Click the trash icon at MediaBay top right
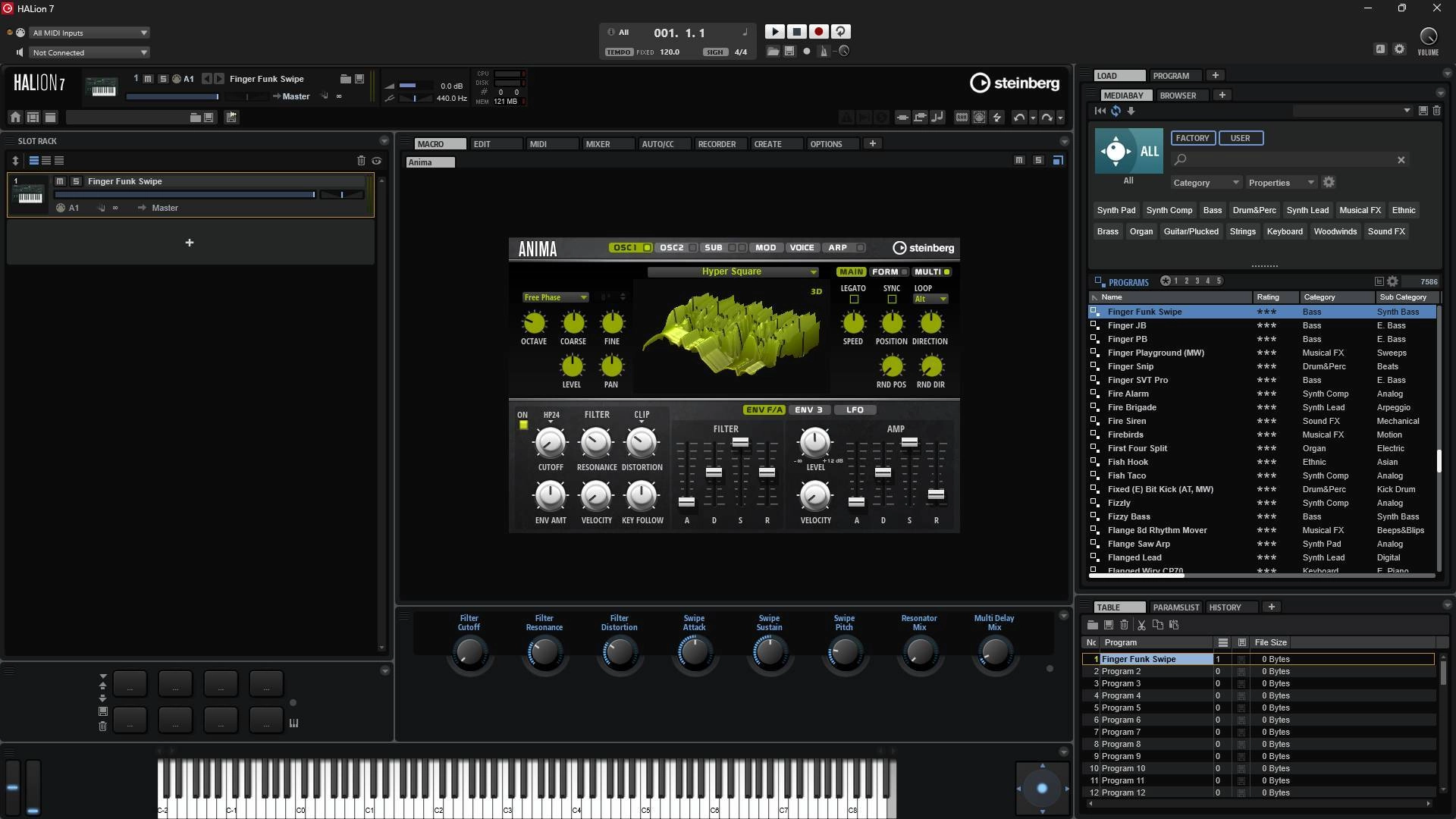The width and height of the screenshot is (1456, 819). pos(1436,111)
